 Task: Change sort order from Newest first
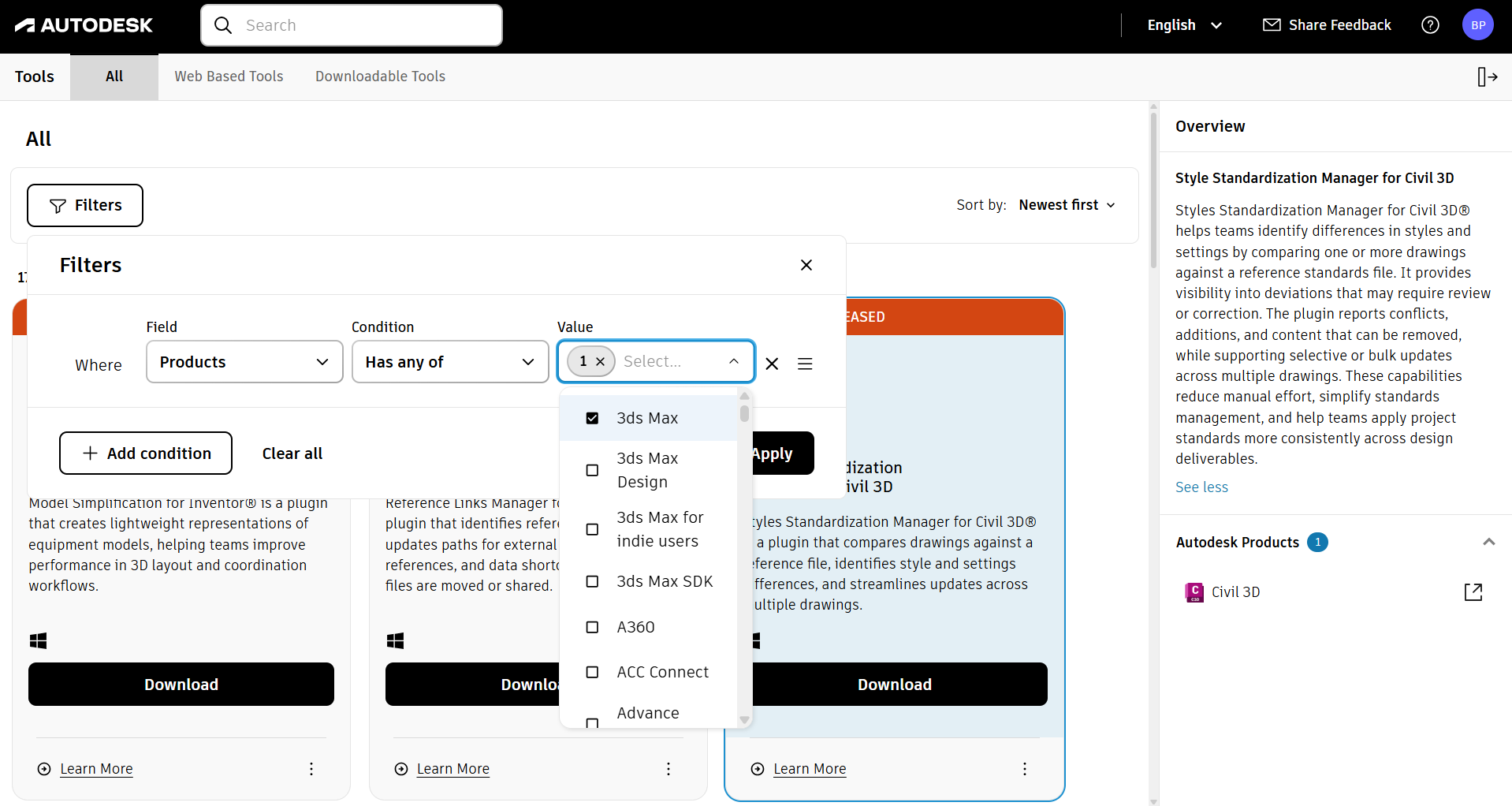[x=1067, y=205]
